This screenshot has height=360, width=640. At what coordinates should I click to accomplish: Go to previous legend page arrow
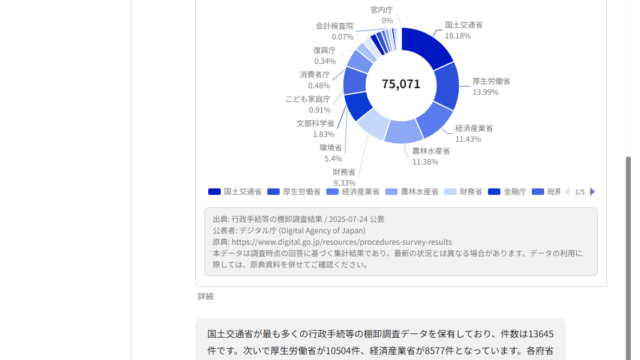567,192
